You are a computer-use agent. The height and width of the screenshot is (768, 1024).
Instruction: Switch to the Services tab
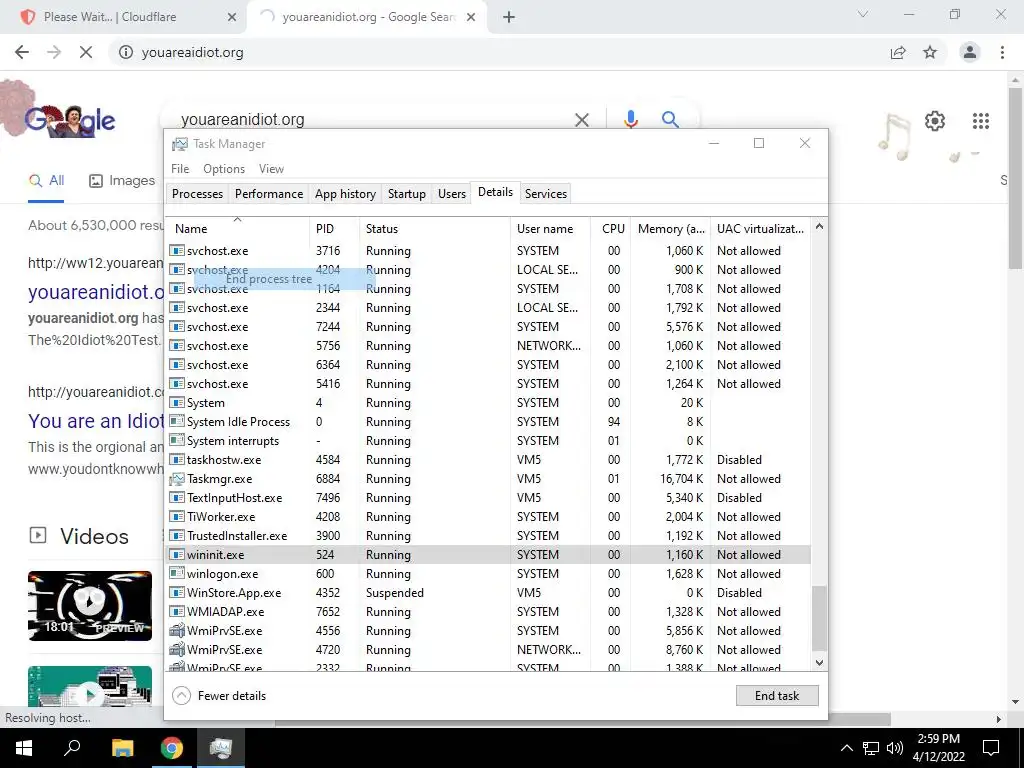(x=546, y=194)
